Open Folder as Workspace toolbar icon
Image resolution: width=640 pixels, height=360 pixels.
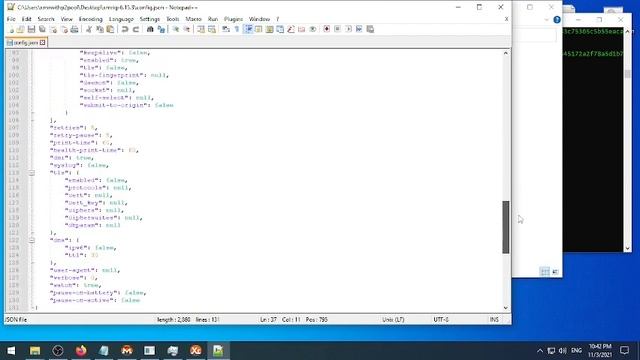302,29
